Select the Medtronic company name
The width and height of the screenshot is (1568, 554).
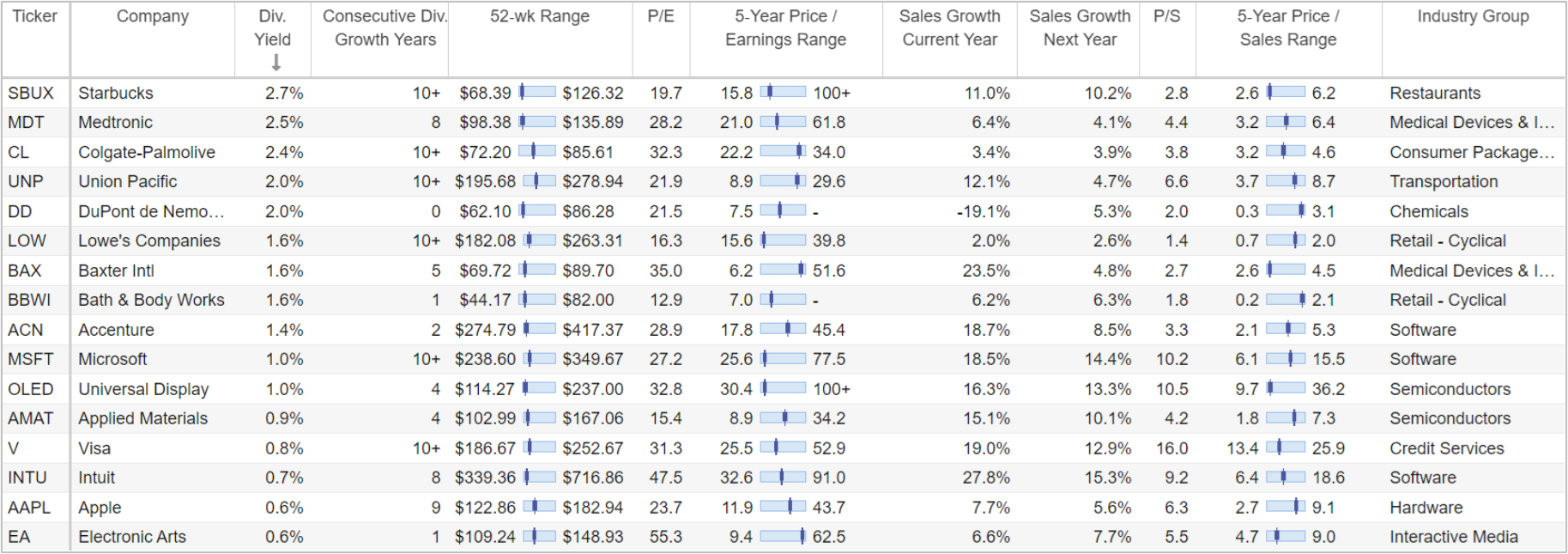[116, 122]
